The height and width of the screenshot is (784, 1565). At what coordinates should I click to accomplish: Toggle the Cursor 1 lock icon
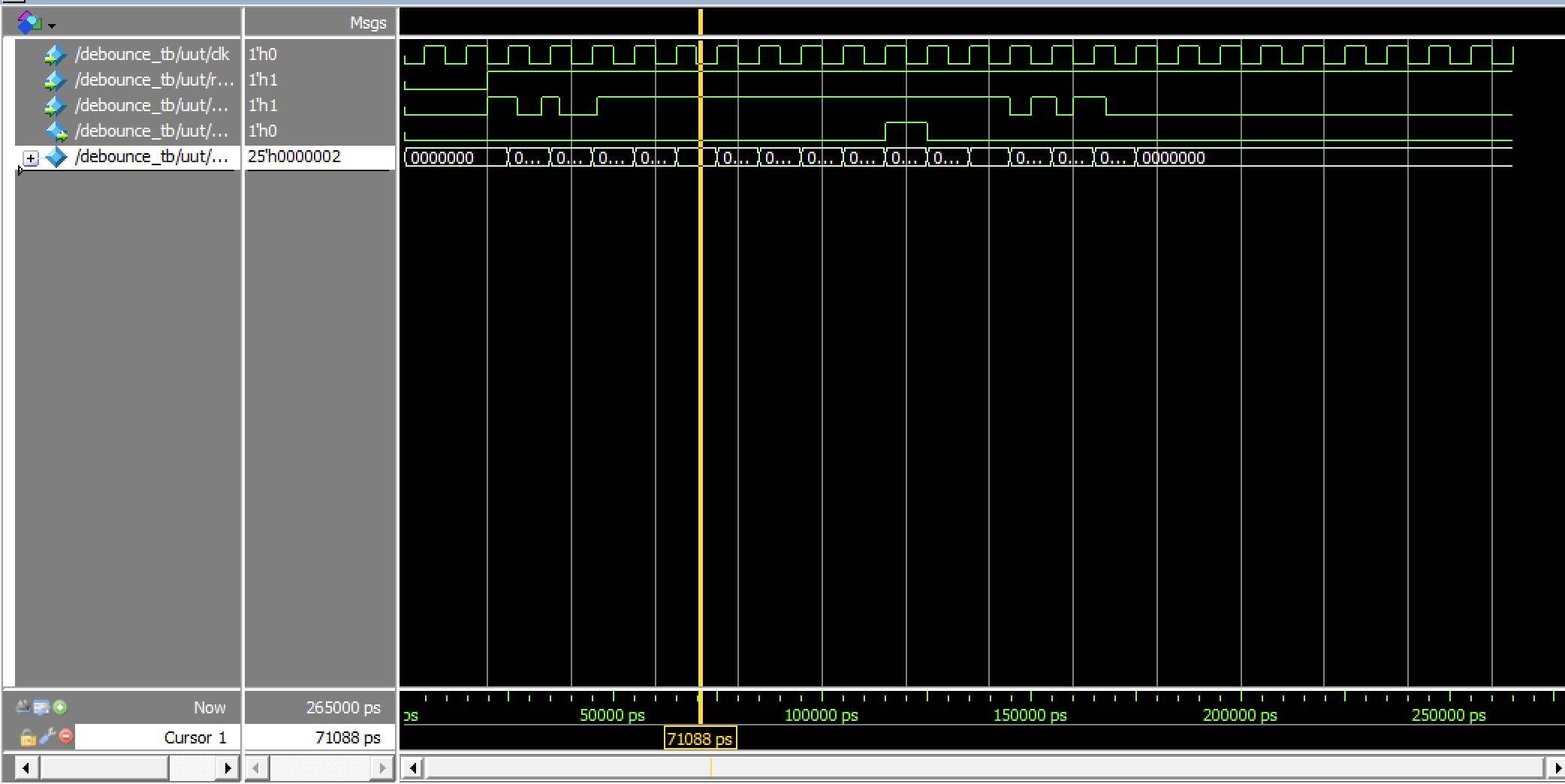point(28,737)
